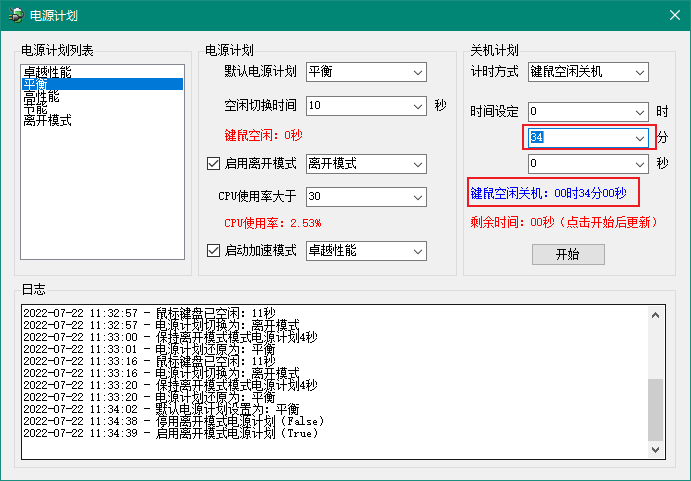Click the 剩余时间: 00秒 text
The width and height of the screenshot is (691, 481).
tap(564, 222)
